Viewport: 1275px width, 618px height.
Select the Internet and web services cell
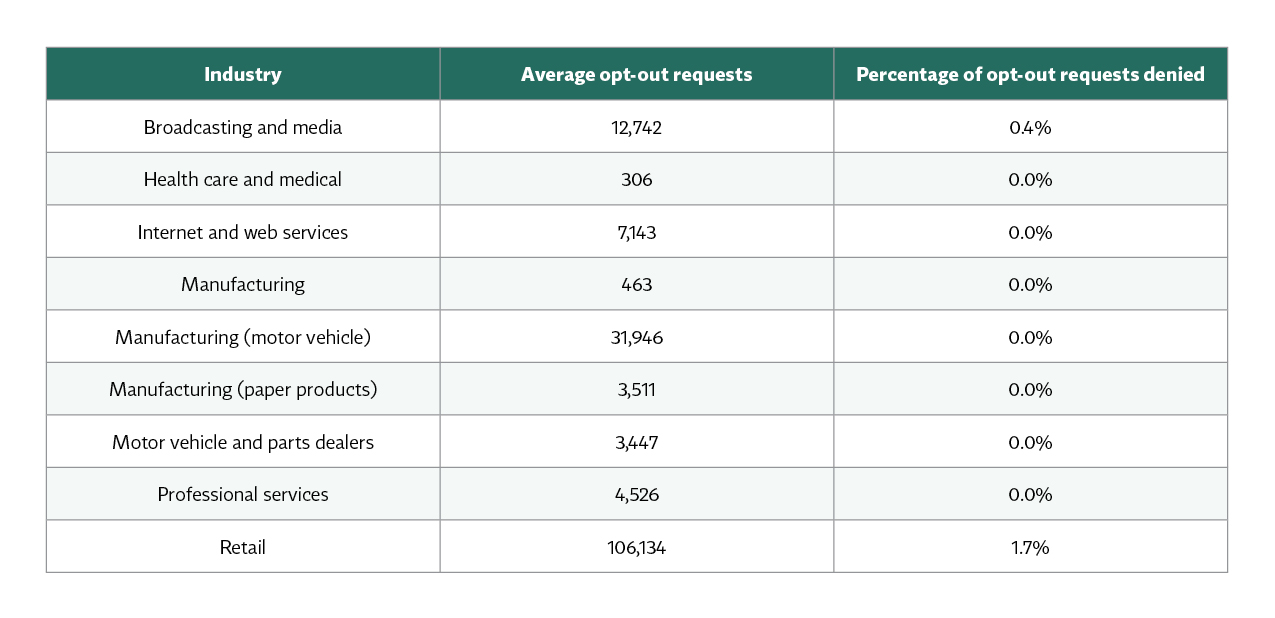[x=243, y=232]
